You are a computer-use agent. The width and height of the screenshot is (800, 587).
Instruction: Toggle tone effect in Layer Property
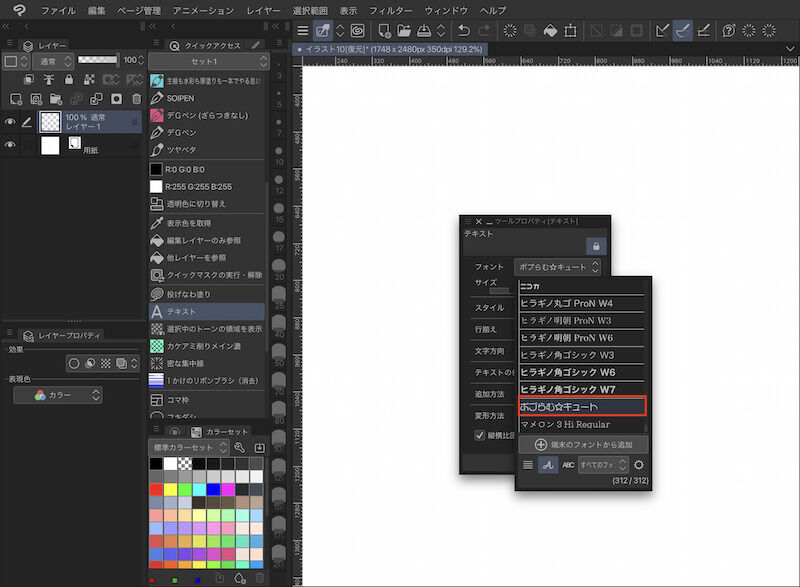pyautogui.click(x=106, y=363)
